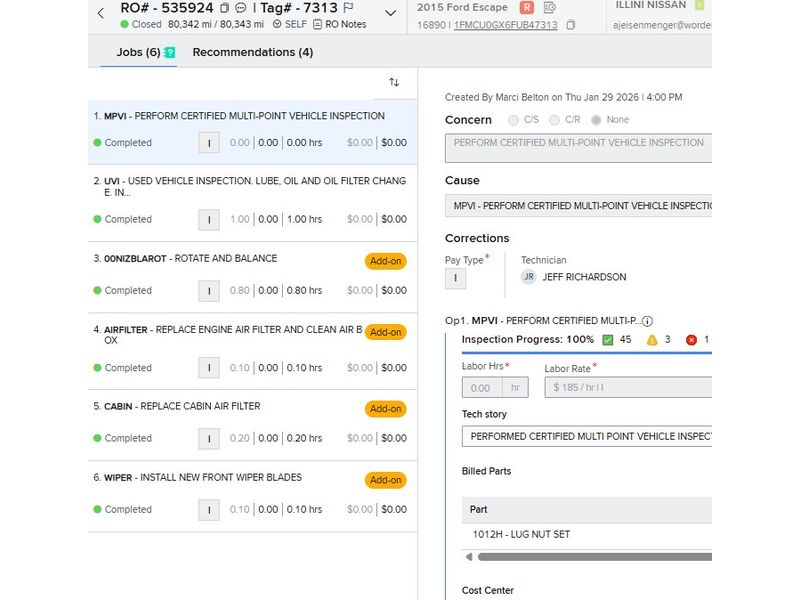Viewport: 800px width, 600px height.
Task: Select the C/R concern radio button
Action: 555,120
